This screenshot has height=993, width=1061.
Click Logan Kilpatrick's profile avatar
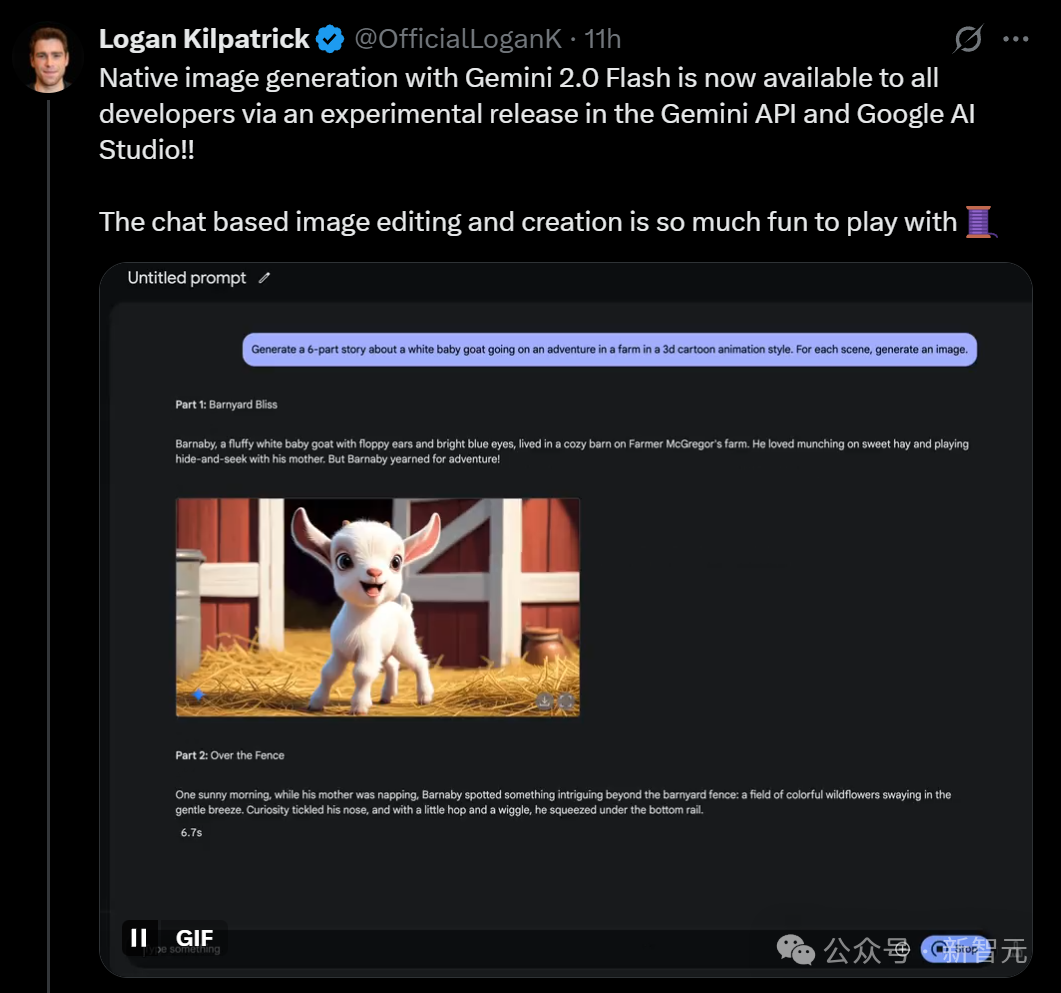tap(47, 56)
